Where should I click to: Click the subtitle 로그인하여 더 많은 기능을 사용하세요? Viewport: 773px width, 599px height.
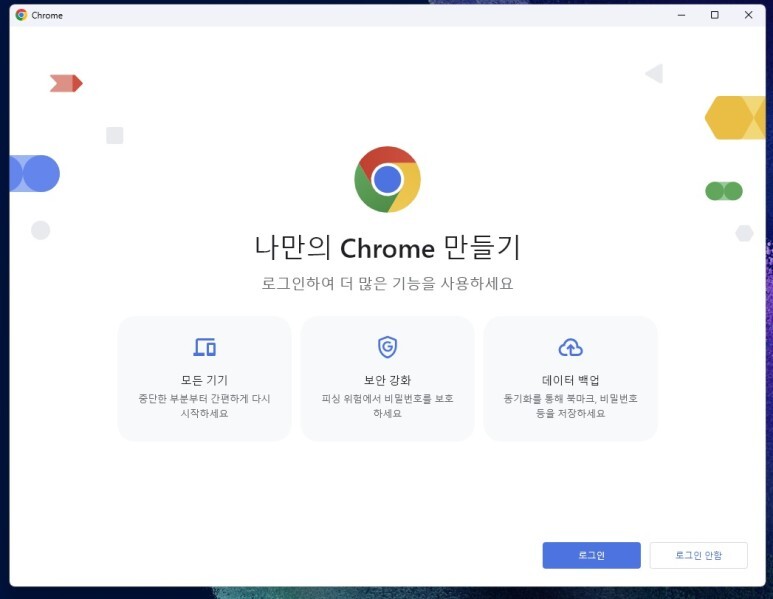[x=387, y=283]
